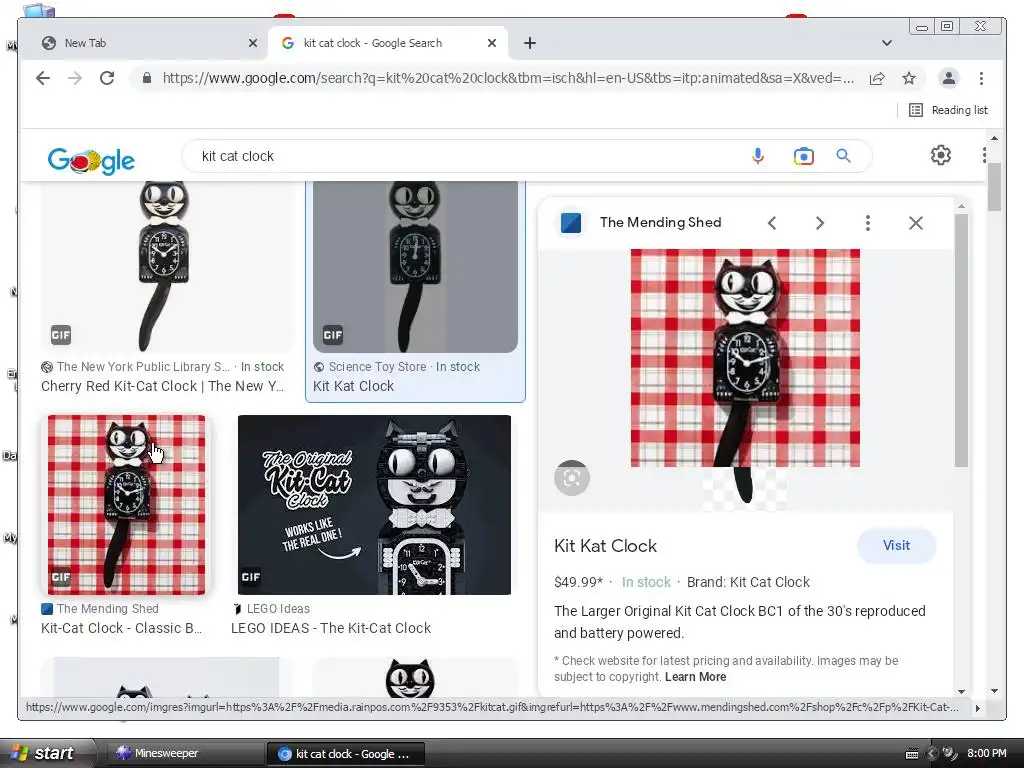The width and height of the screenshot is (1024, 768).
Task: Reload the current page
Action: tap(107, 78)
